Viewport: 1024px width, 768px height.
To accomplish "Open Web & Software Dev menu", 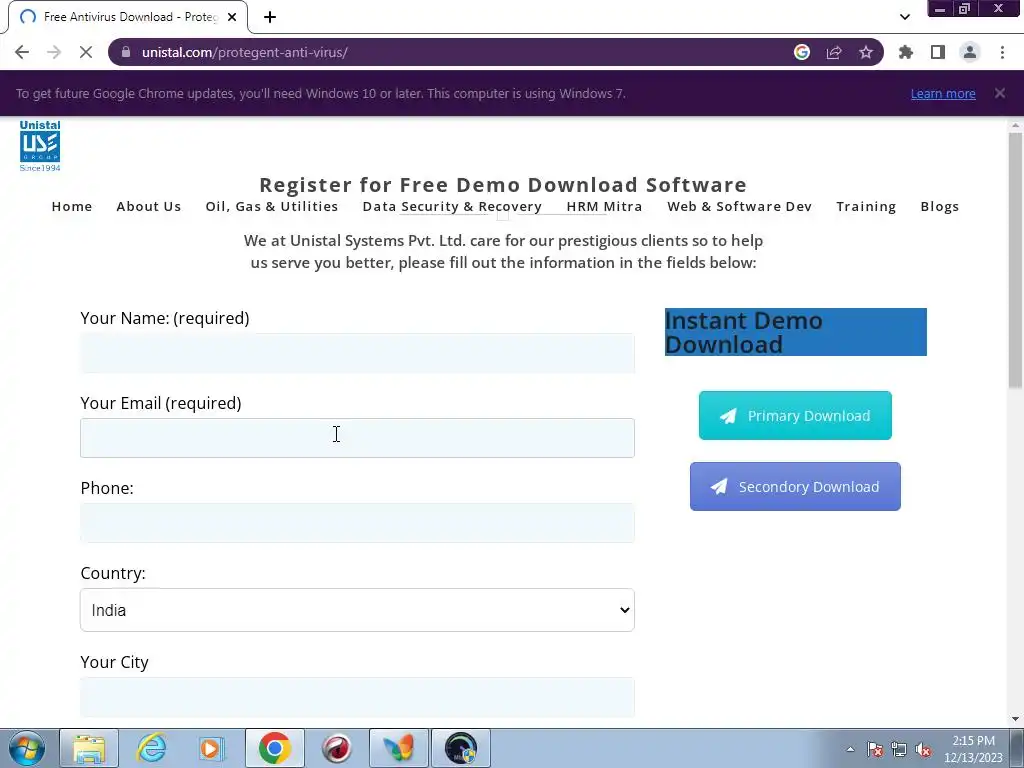I will coord(739,206).
